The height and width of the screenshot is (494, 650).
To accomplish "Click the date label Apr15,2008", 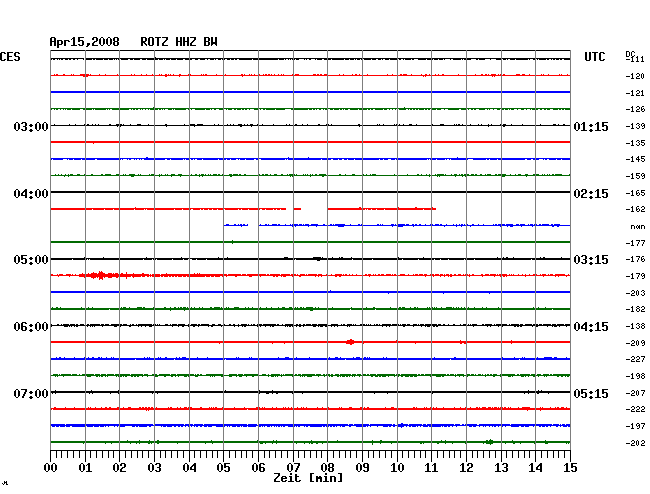I will (x=85, y=42).
